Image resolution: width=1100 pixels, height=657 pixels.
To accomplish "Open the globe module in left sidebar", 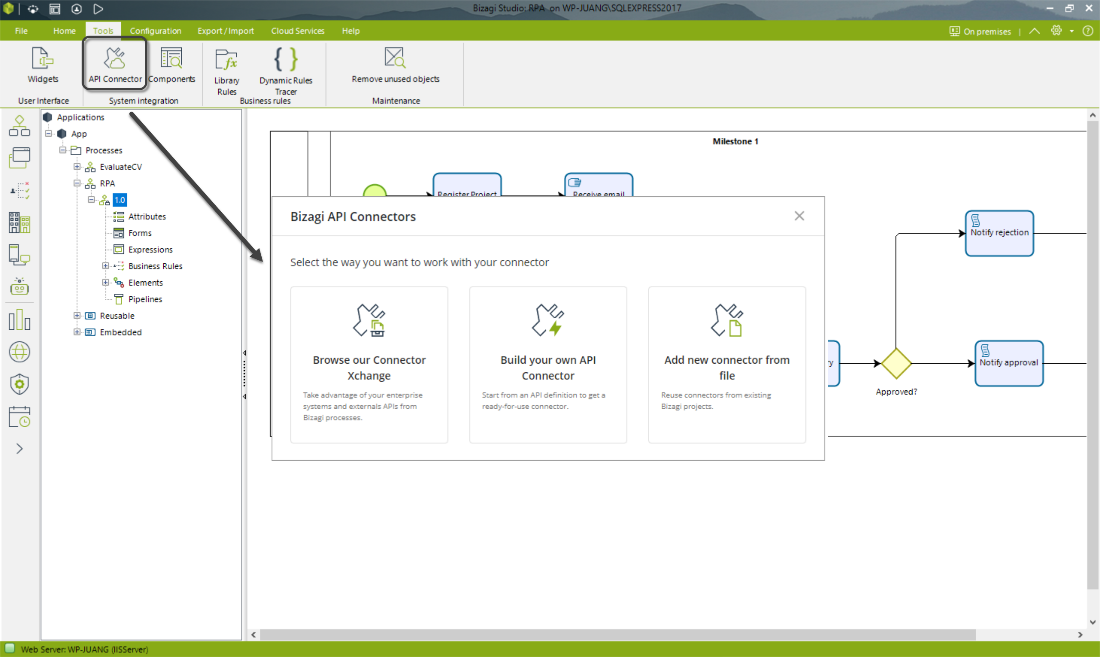I will click(x=20, y=352).
